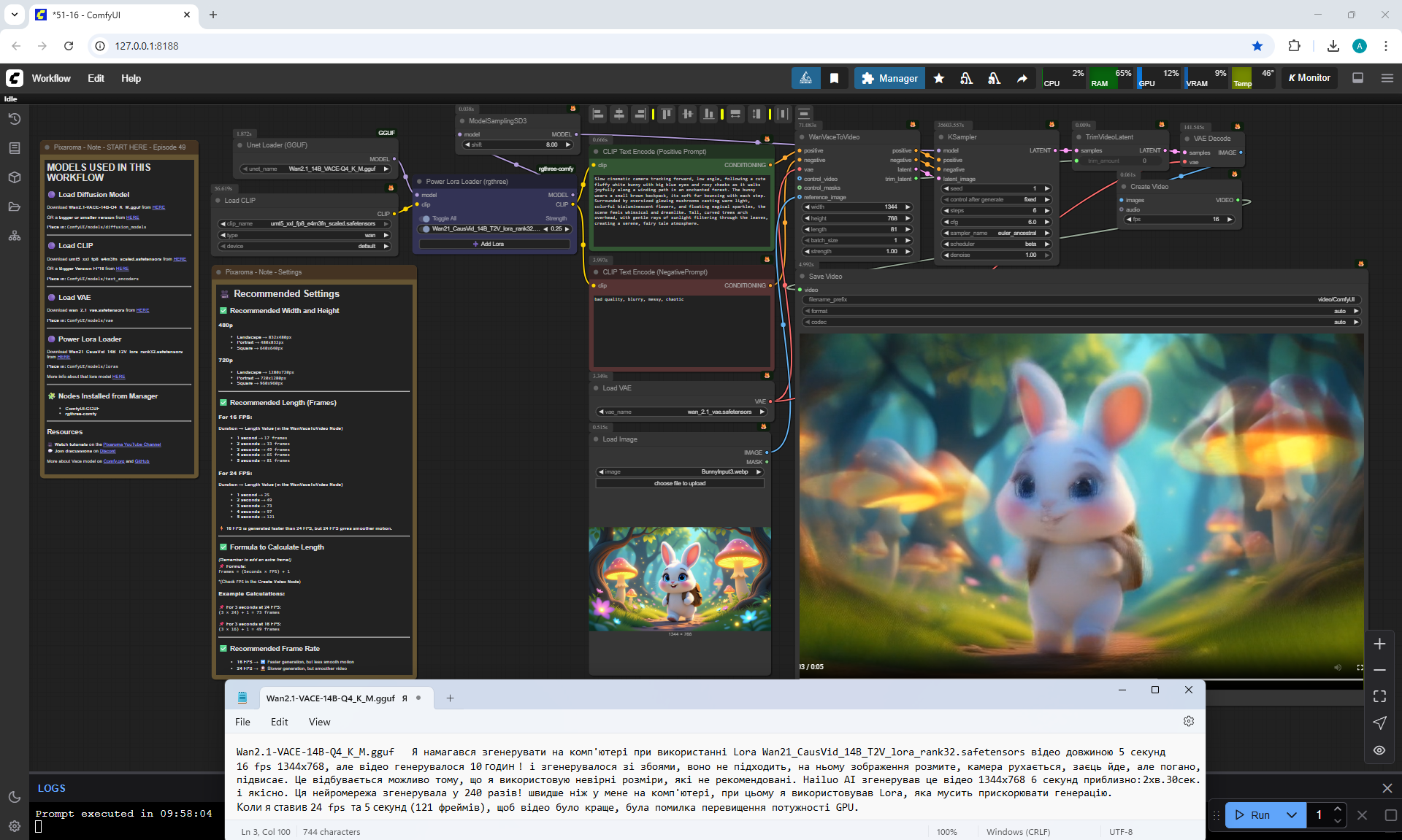Image resolution: width=1402 pixels, height=840 pixels.
Task: Click the bookmark icon in top toolbar
Action: [834, 78]
